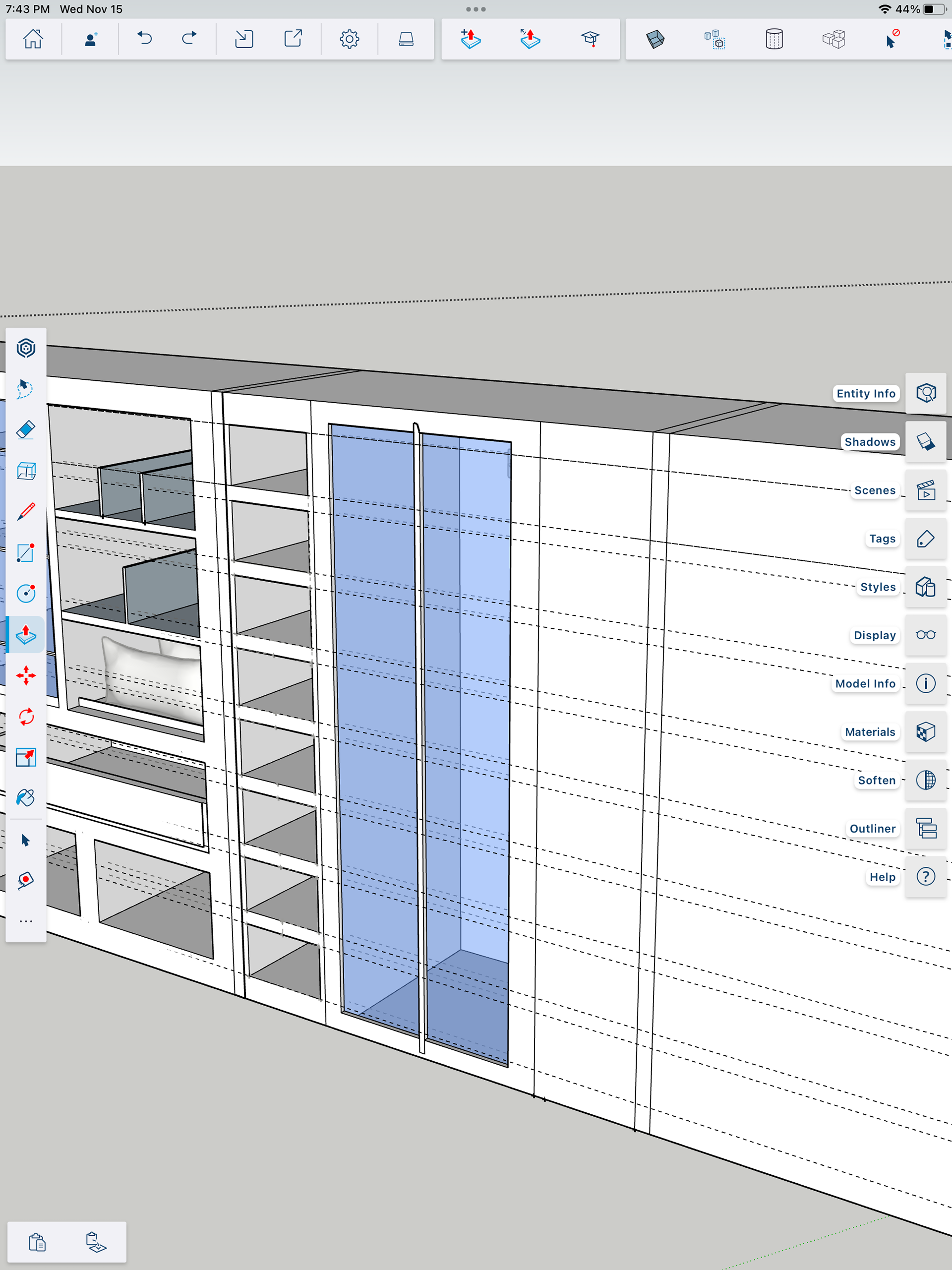Screen dimensions: 952x1270
Task: Open the Outliner panel icon
Action: tap(925, 829)
